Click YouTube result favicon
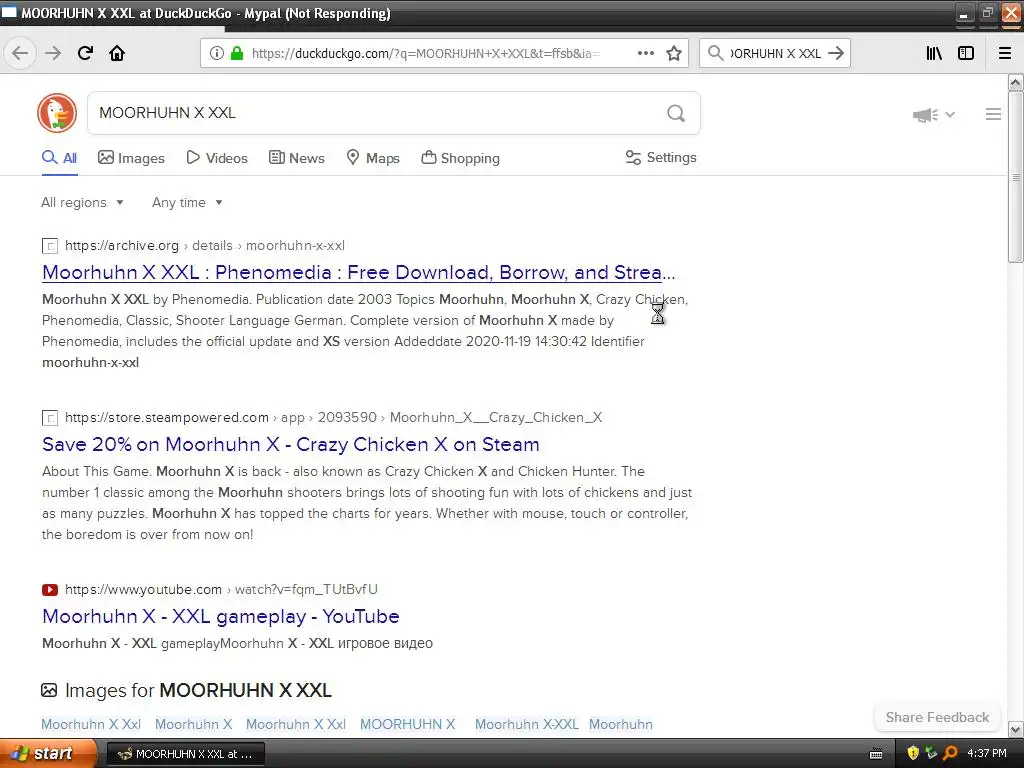Screen dimensions: 1024x768 [x=50, y=590]
